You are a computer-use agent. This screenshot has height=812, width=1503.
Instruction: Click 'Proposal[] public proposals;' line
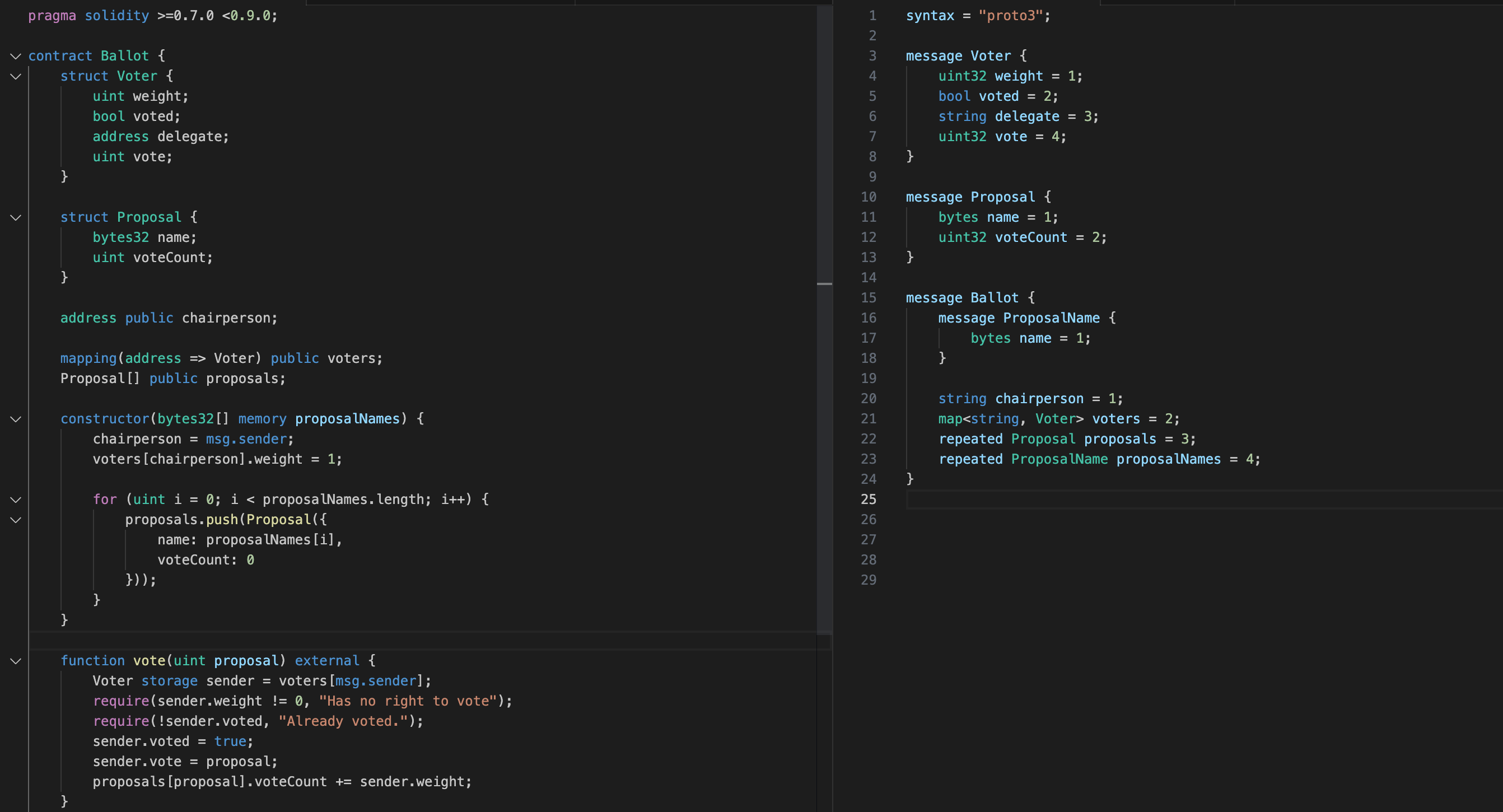point(173,379)
